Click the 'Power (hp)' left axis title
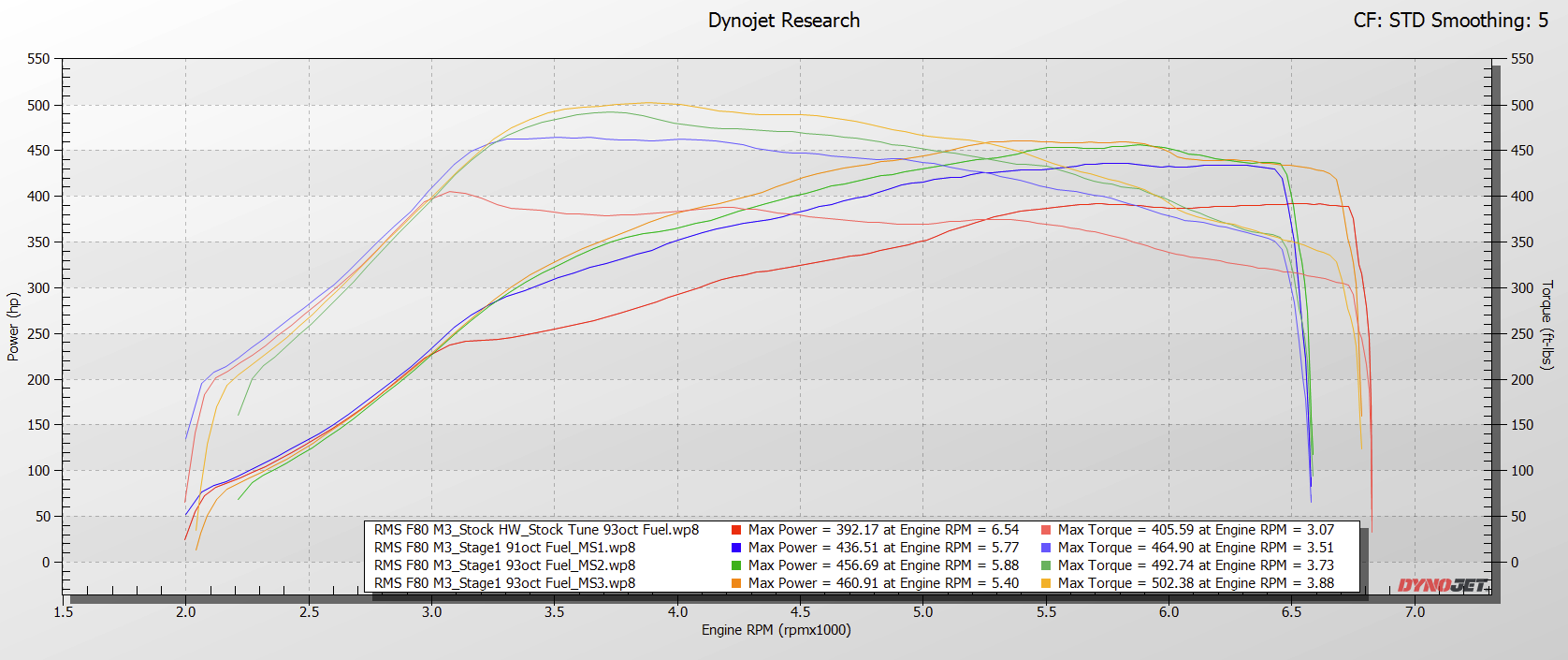Screen dimensions: 1568x660 pos(13,327)
